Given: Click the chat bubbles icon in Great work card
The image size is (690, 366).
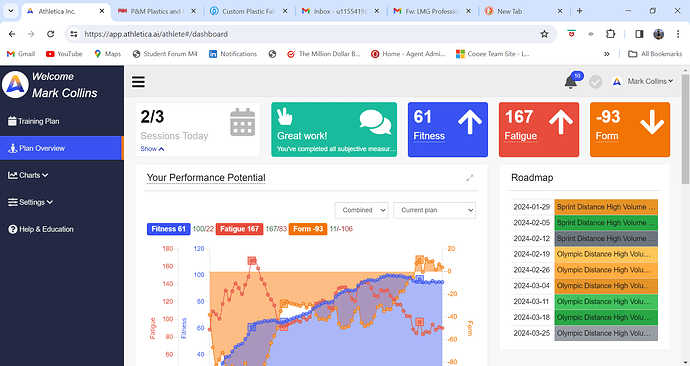Looking at the screenshot, I should (x=375, y=122).
